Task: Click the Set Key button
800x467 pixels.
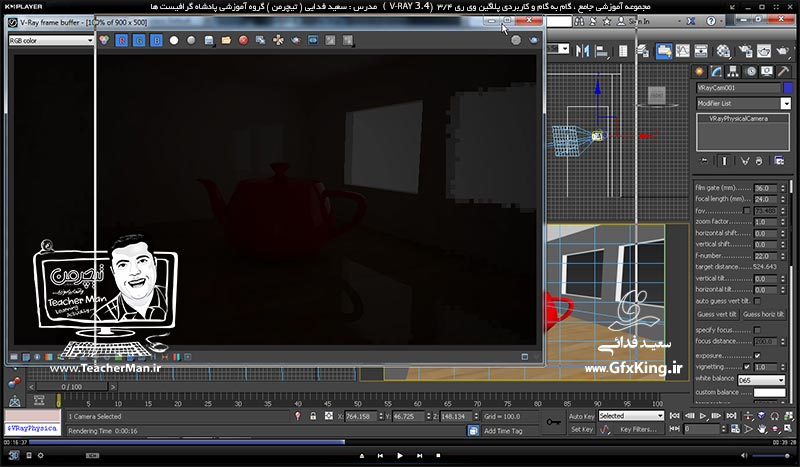Action: [x=582, y=430]
